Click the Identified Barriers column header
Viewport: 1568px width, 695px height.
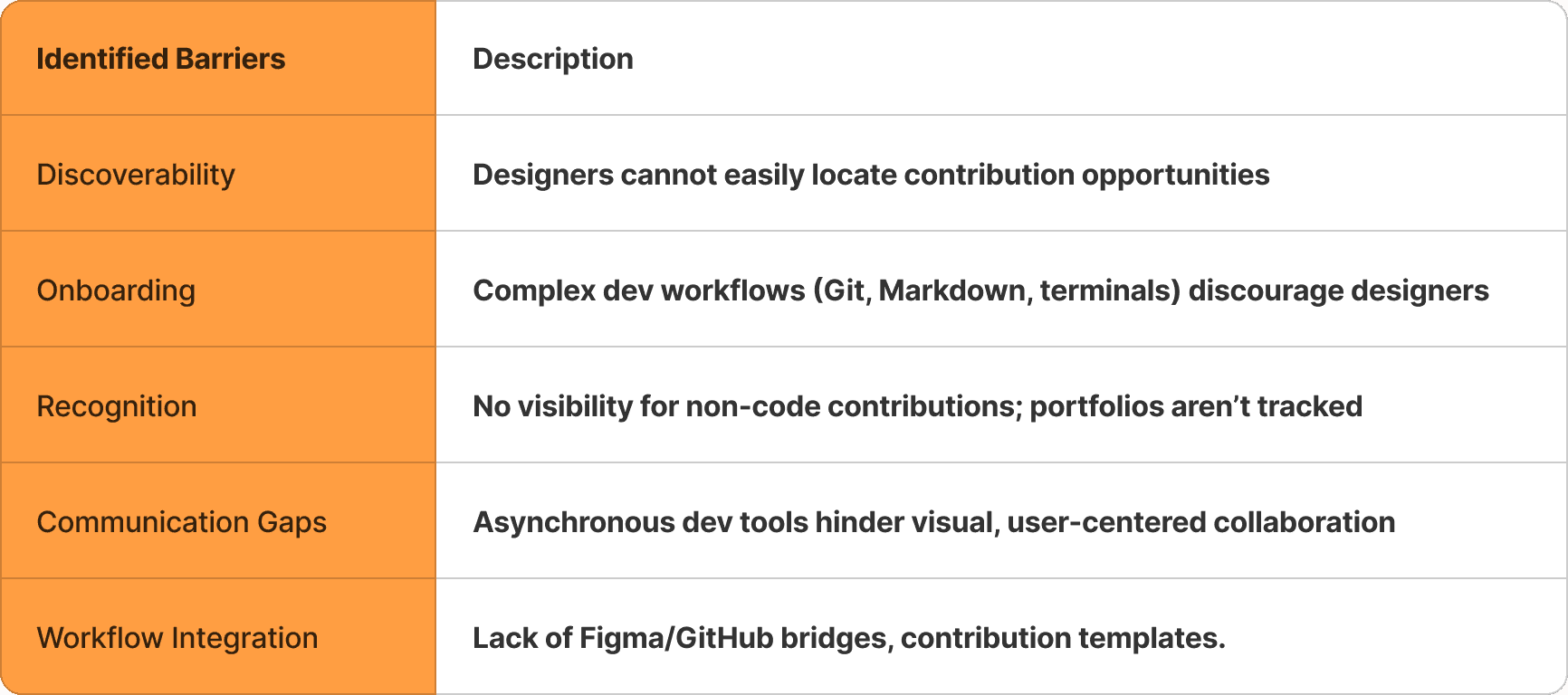(x=160, y=59)
